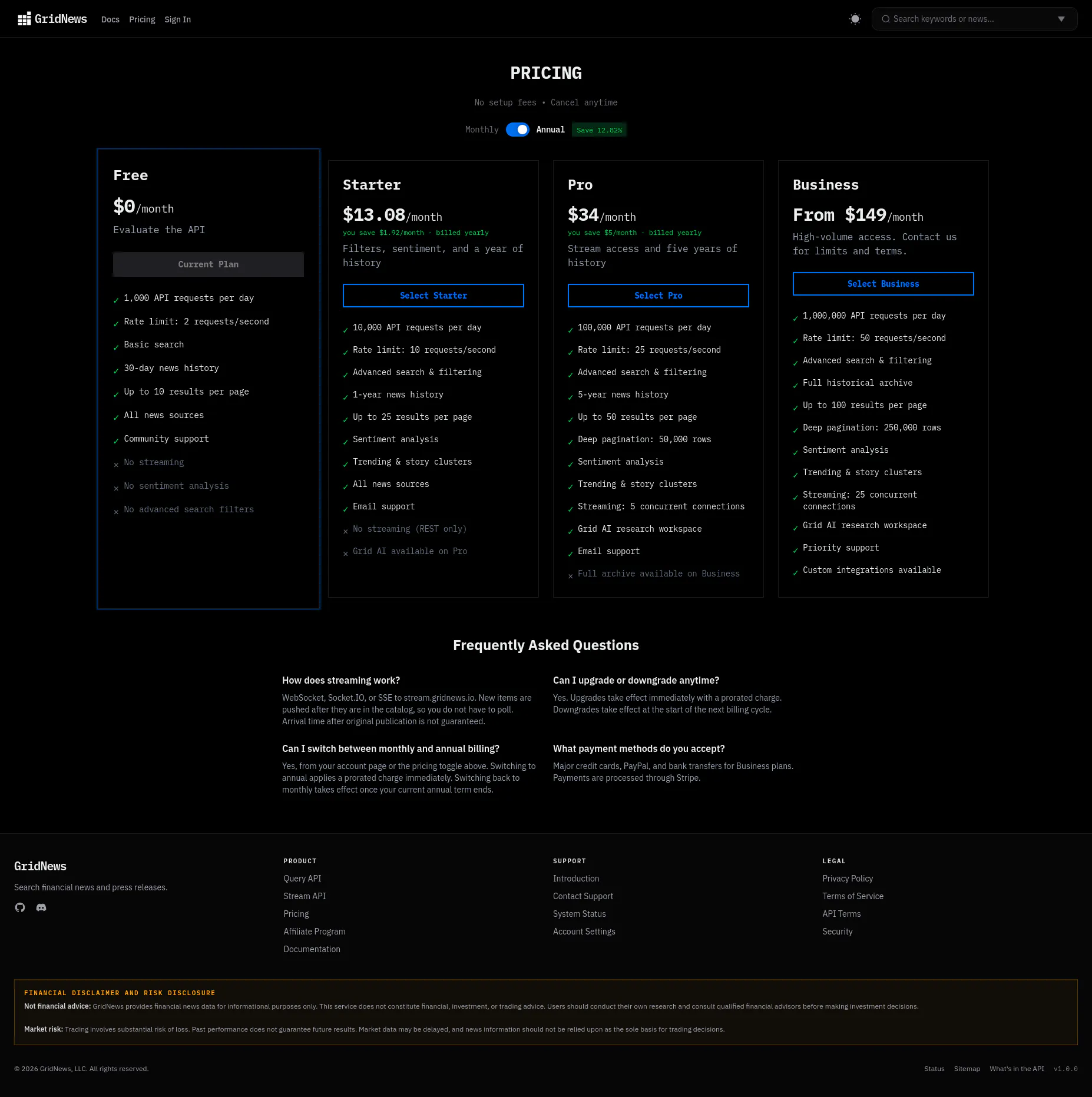Open the Affiliate Program footer link
Screen dimensions: 1092x1097
(x=315, y=932)
